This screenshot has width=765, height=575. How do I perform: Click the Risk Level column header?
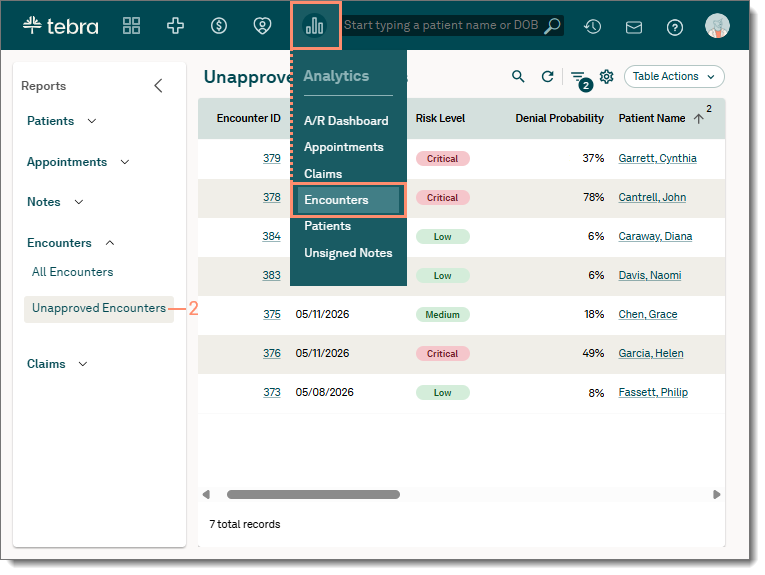[440, 119]
